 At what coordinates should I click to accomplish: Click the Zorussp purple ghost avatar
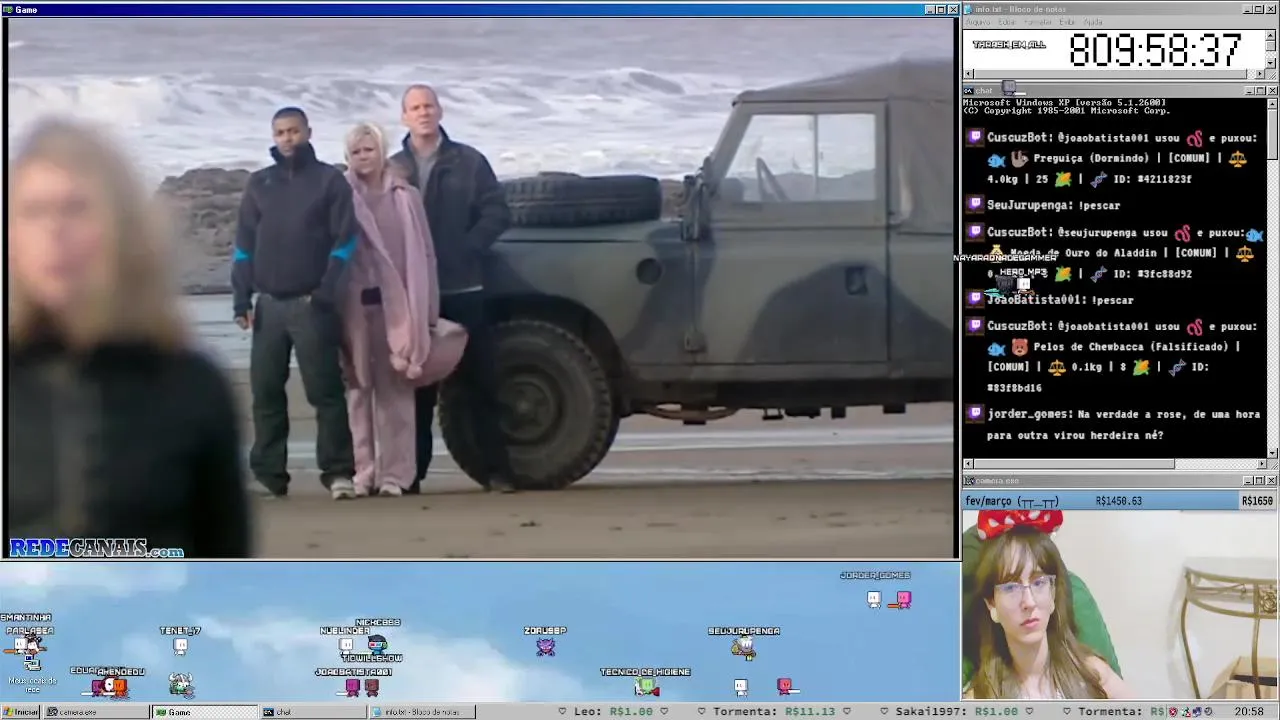[545, 646]
